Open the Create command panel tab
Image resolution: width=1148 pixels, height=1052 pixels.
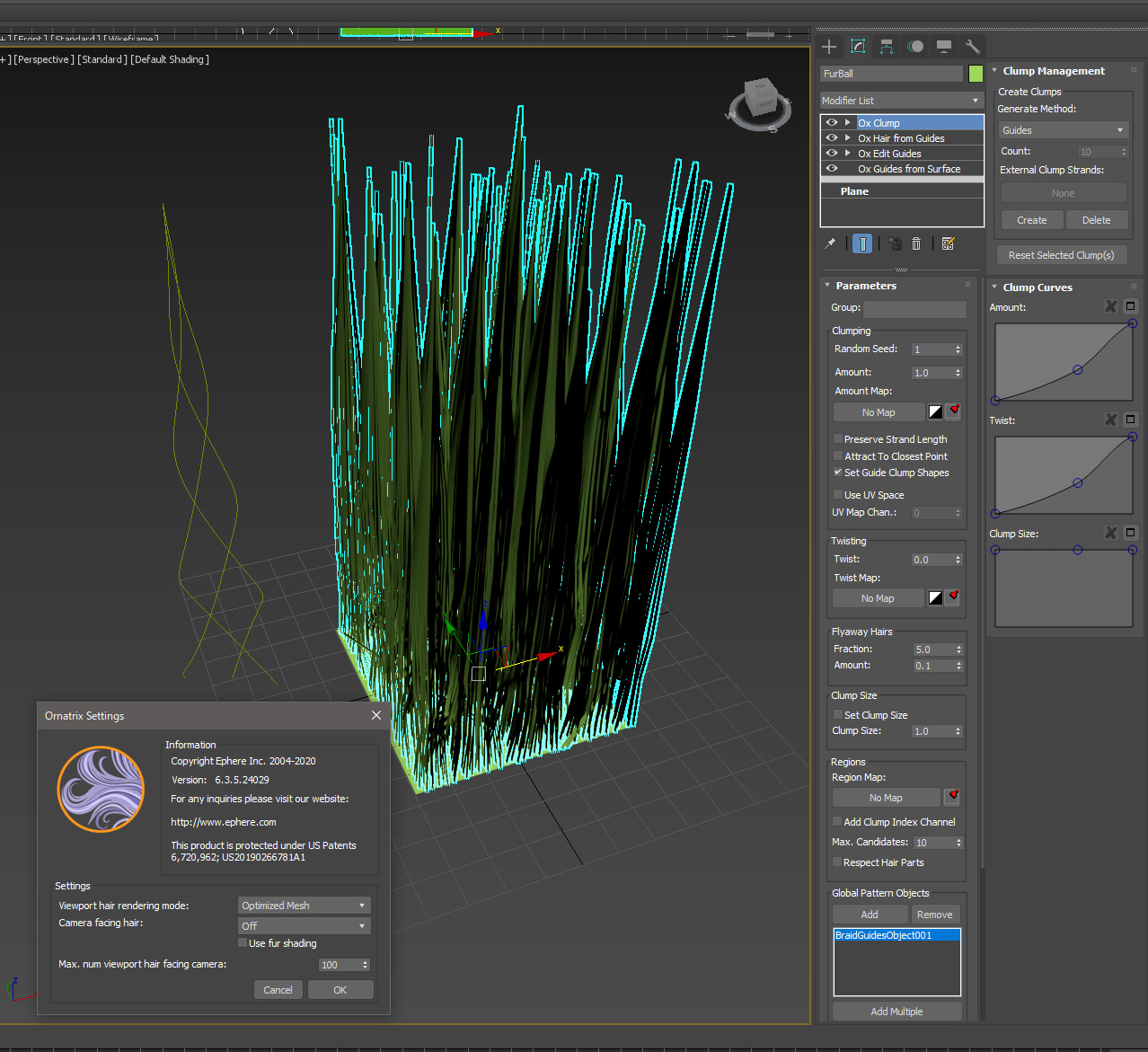coord(829,47)
